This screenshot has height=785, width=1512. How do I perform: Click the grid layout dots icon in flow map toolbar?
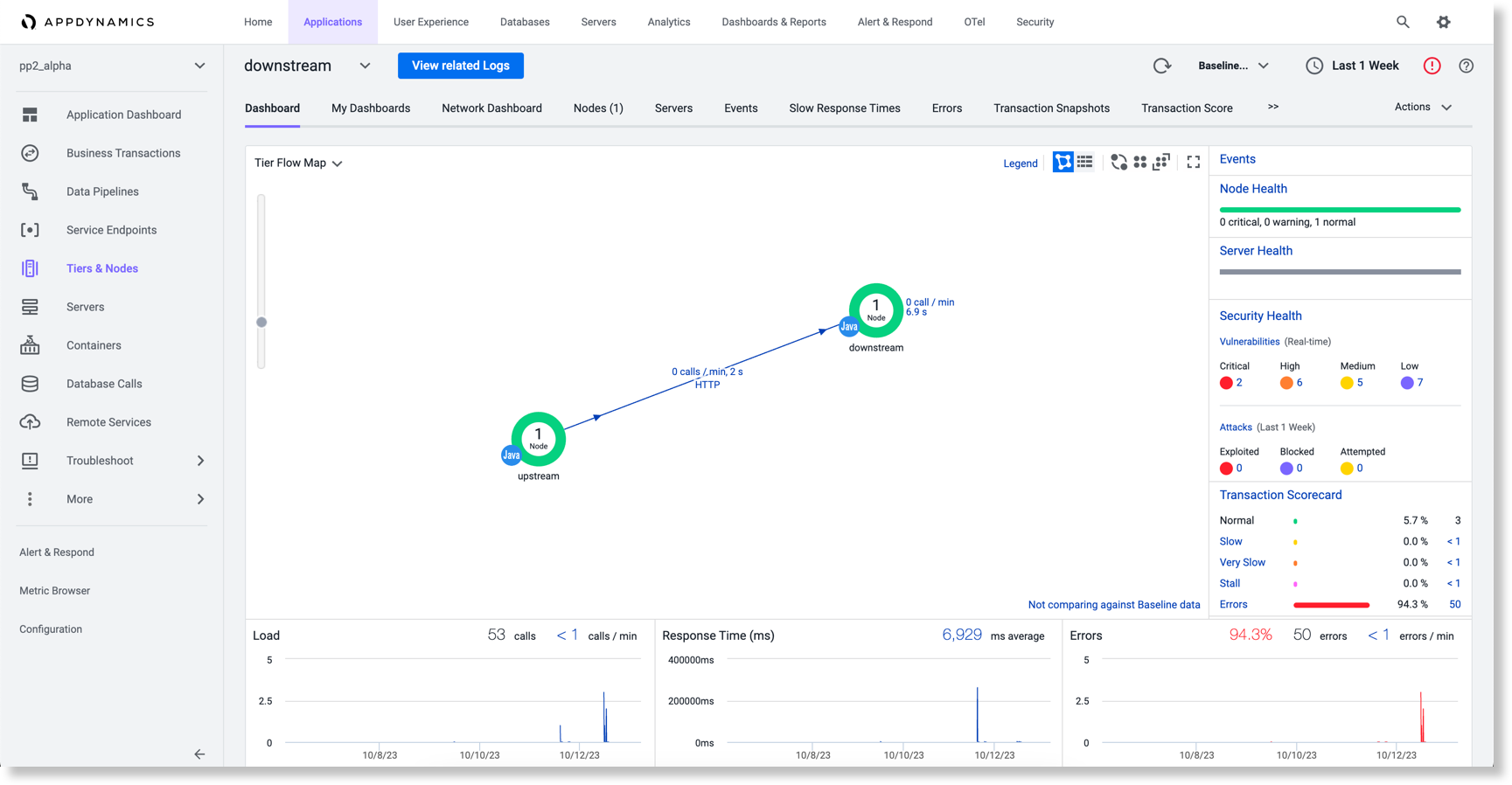click(x=1140, y=163)
